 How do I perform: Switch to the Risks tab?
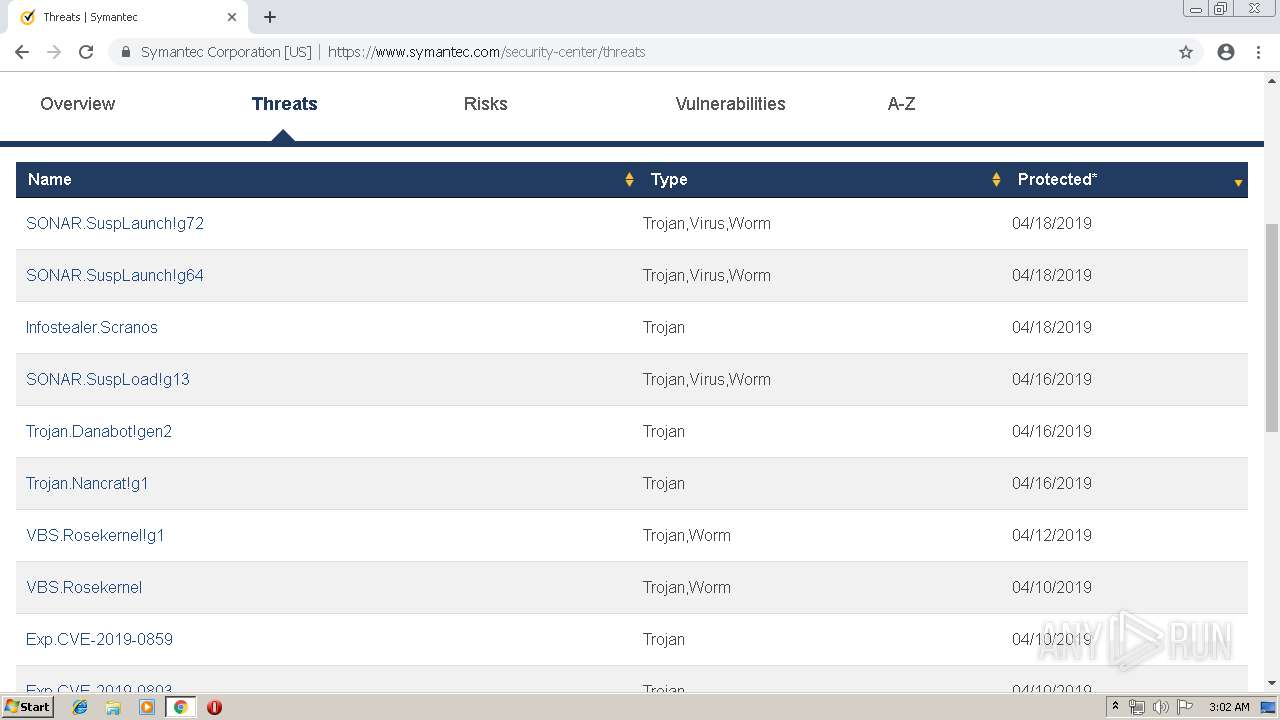[x=486, y=104]
